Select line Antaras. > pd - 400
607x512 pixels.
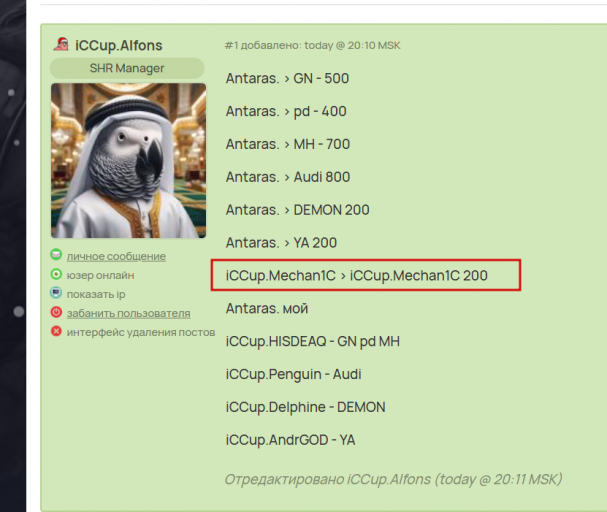pyautogui.click(x=286, y=111)
